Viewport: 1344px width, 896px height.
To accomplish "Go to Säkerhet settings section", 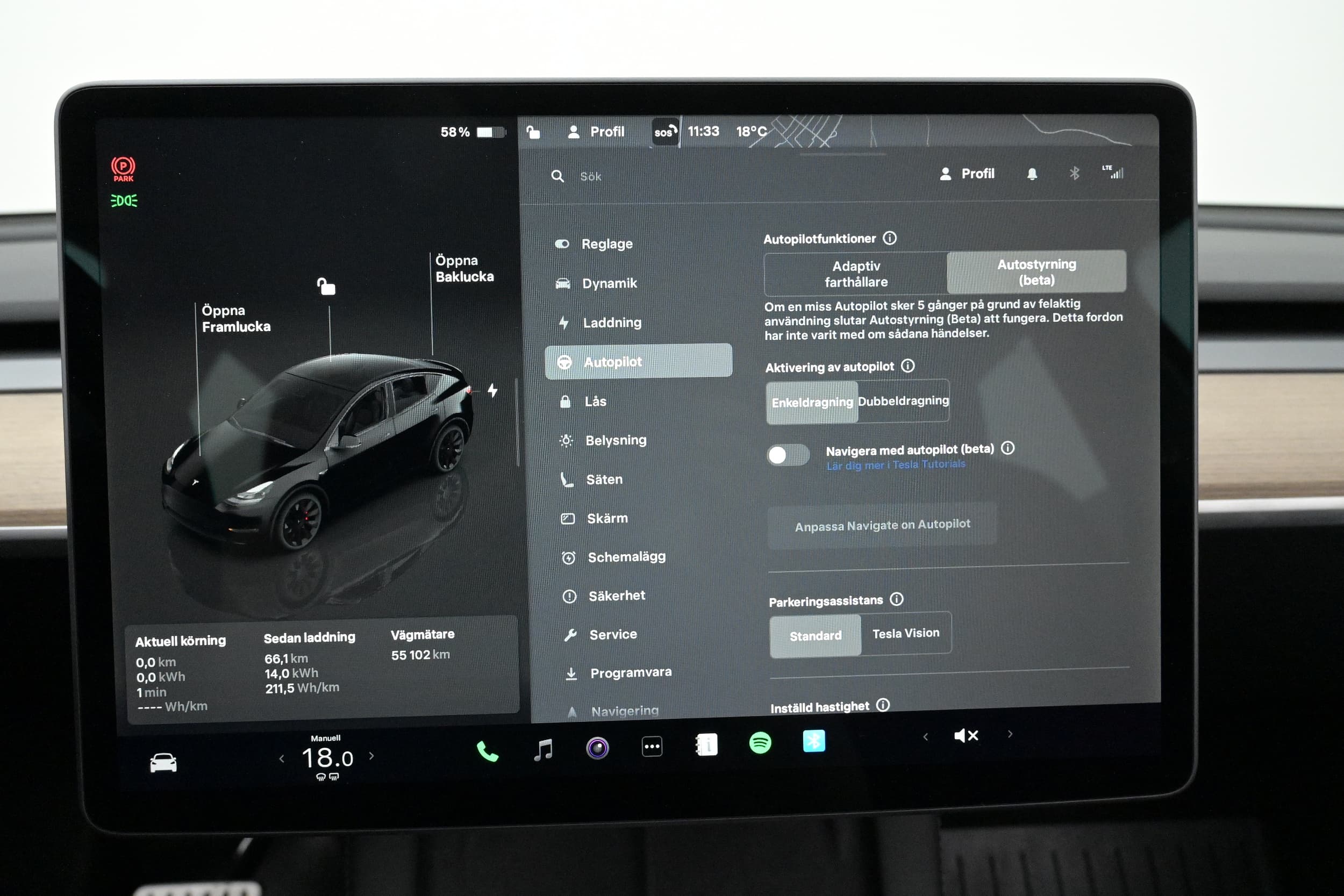I will coord(616,596).
